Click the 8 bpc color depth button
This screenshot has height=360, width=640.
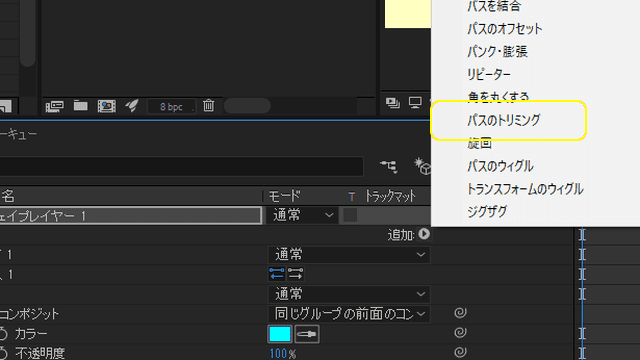click(171, 107)
